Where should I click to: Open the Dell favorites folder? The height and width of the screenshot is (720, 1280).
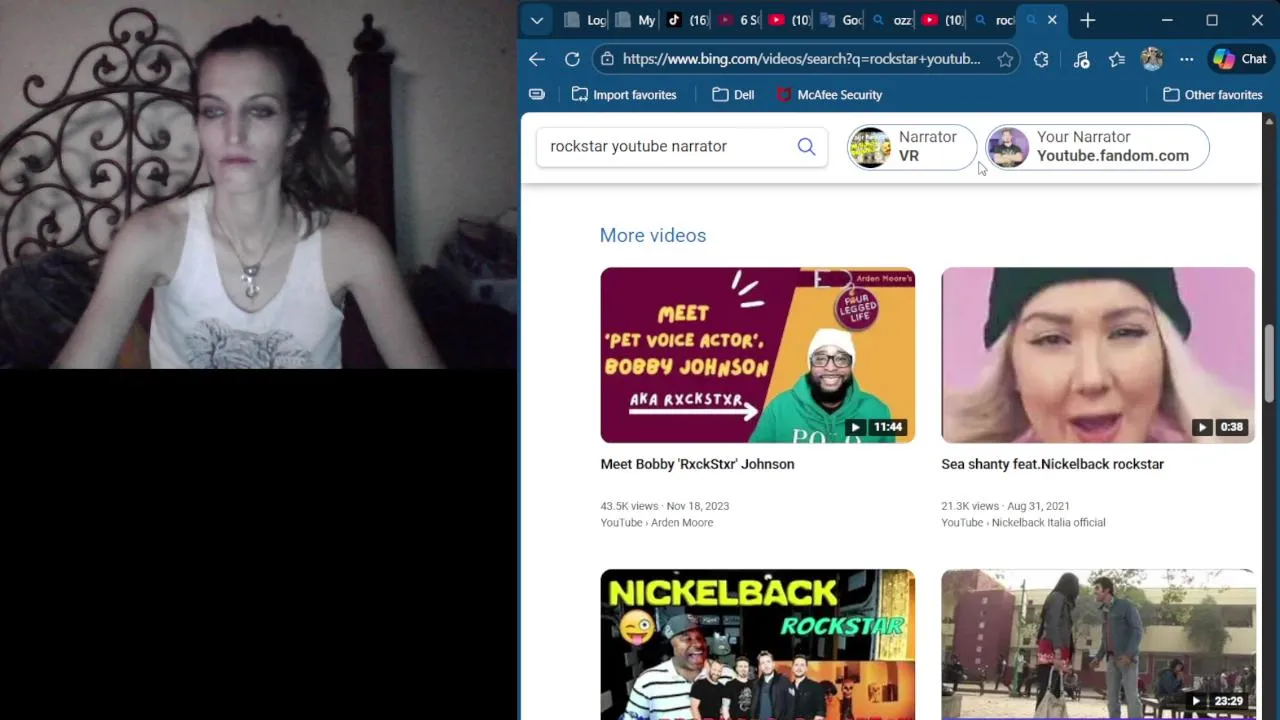click(x=733, y=94)
